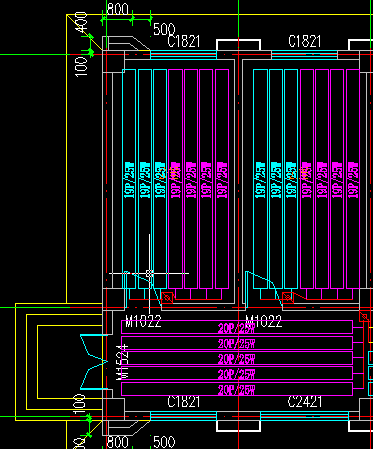373x449 pixels.
Task: Pick the C1821 label next to C2421
Action: [x=184, y=402]
